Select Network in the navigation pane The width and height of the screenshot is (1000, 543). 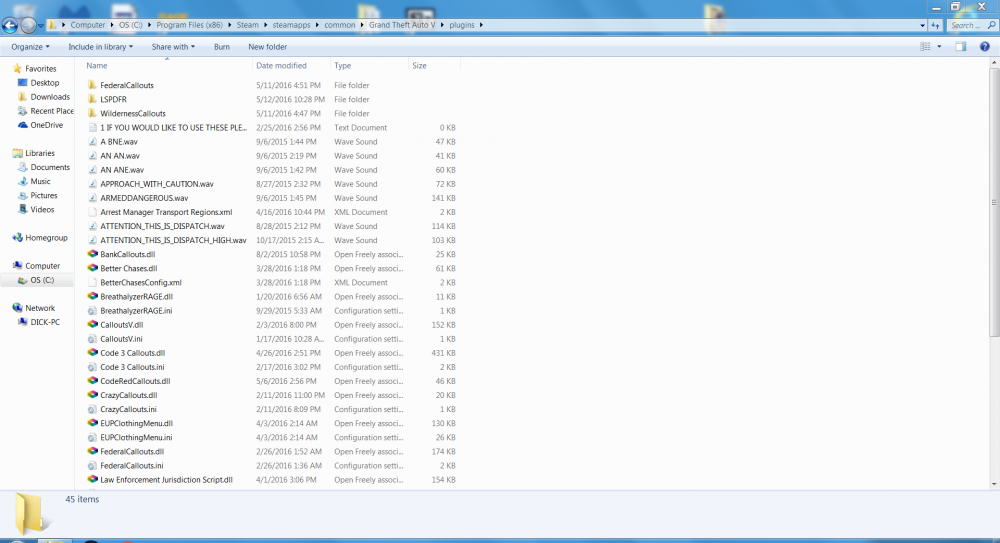tap(40, 308)
